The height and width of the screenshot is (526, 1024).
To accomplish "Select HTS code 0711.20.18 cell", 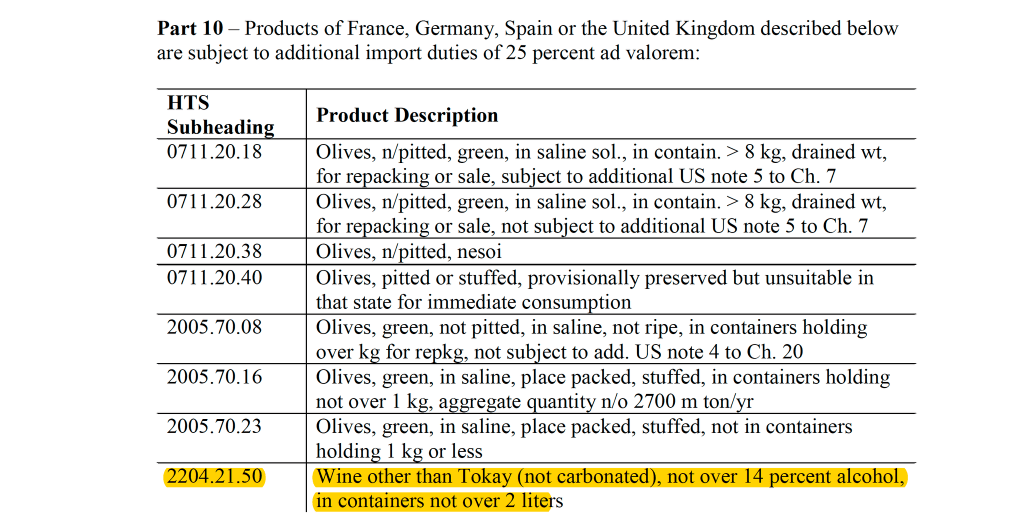I will pyautogui.click(x=214, y=153).
